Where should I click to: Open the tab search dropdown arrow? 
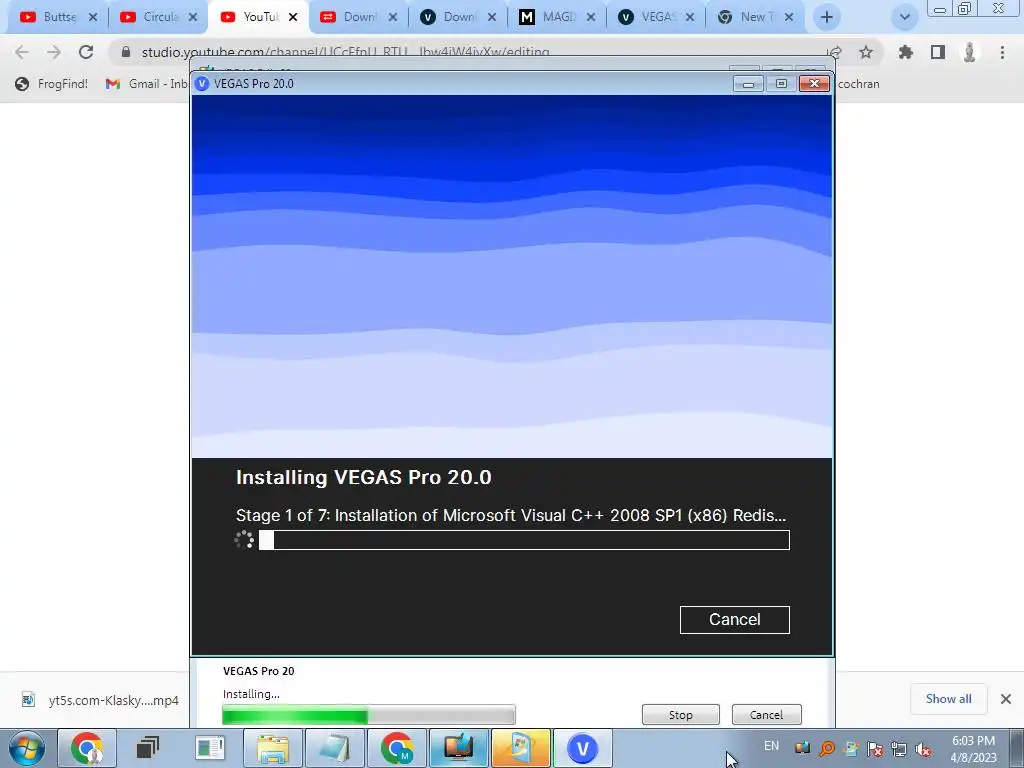click(x=904, y=17)
